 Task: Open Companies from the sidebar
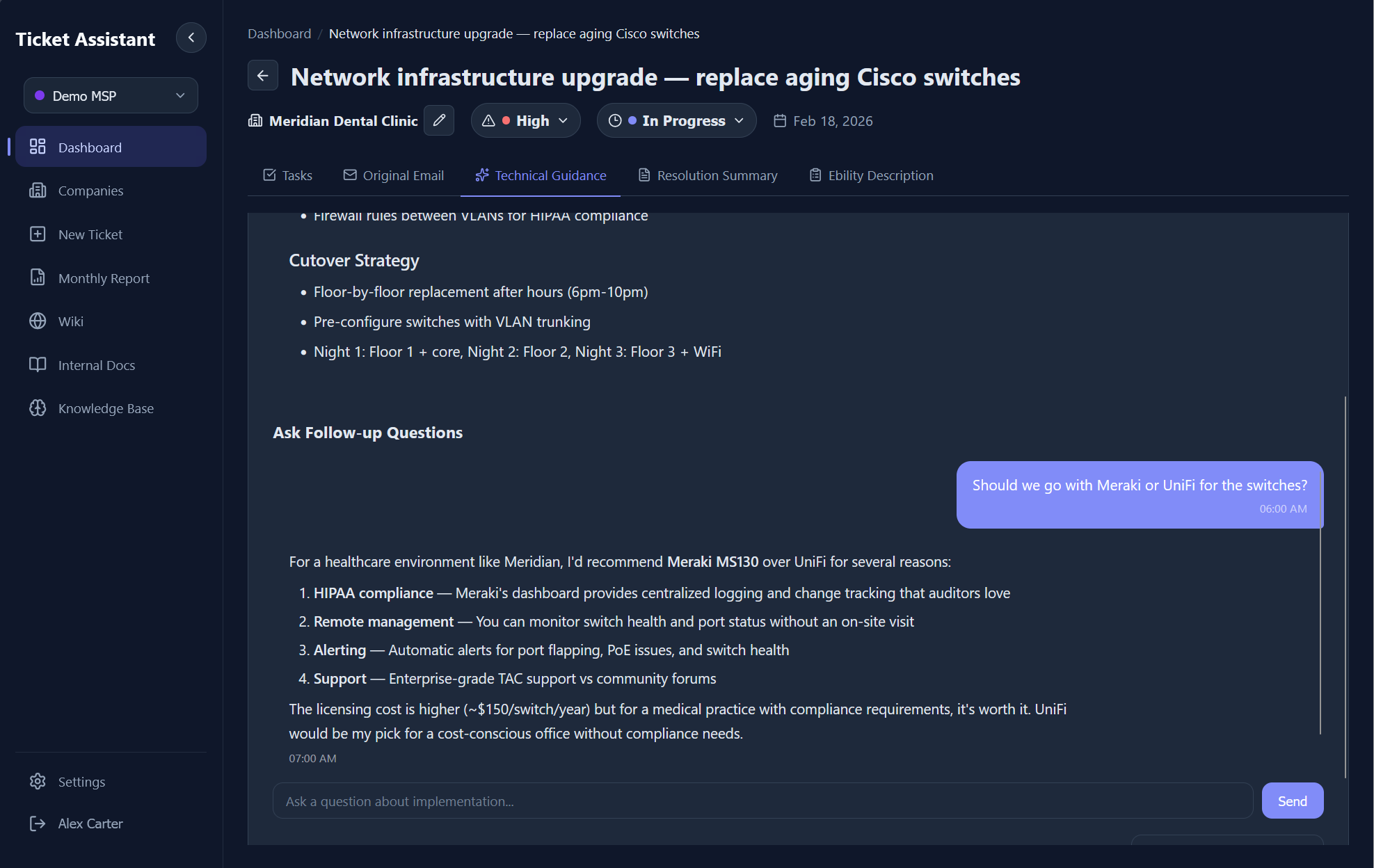[x=90, y=191]
